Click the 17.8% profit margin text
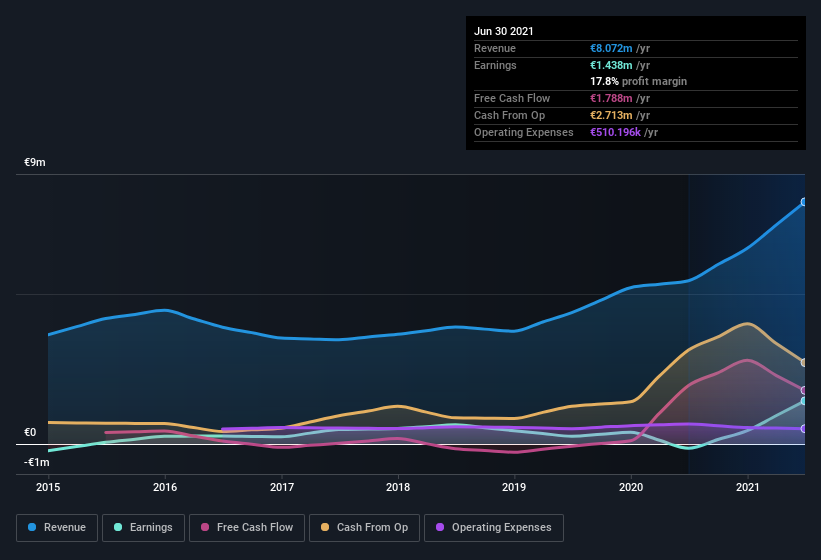The height and width of the screenshot is (560, 821). click(x=638, y=81)
